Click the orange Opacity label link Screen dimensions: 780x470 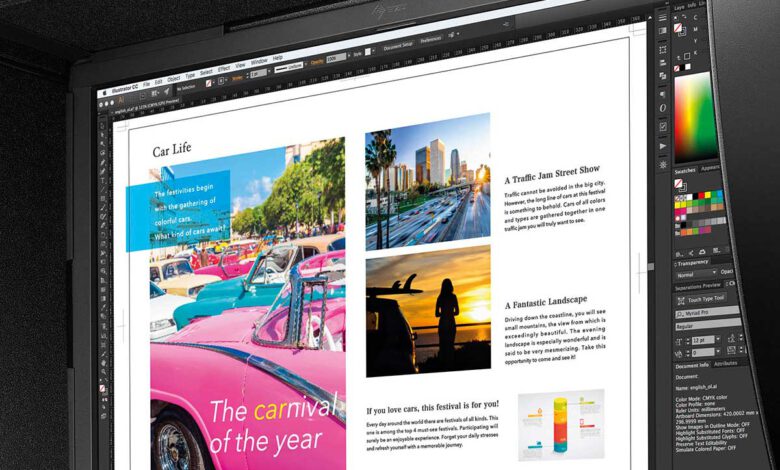point(317,62)
